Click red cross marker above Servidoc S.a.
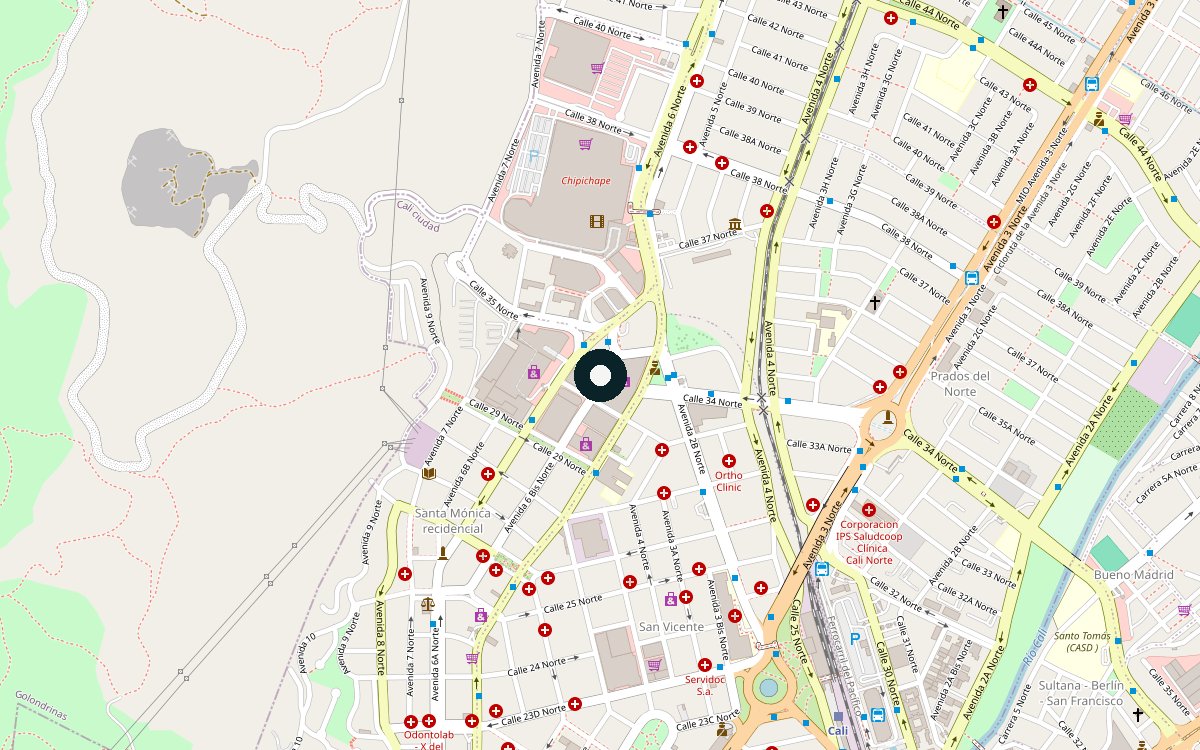 pos(705,665)
